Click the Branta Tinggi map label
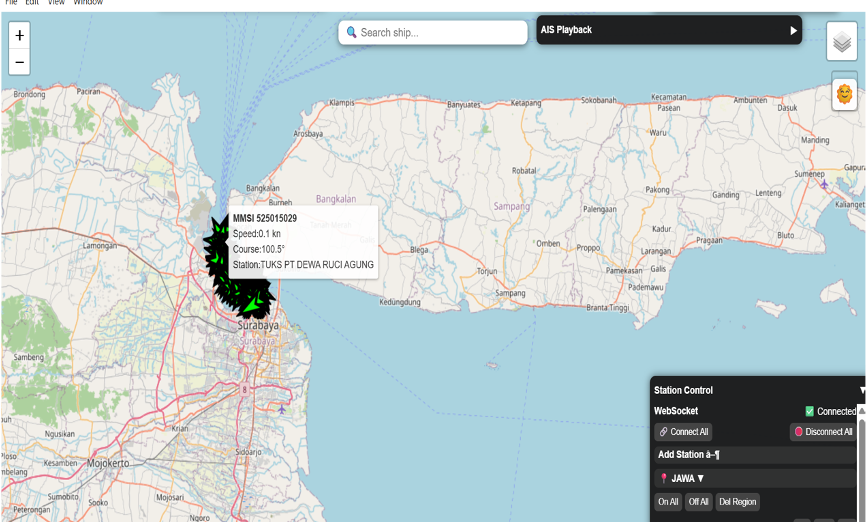Viewport: 866px width, 522px height. (608, 308)
